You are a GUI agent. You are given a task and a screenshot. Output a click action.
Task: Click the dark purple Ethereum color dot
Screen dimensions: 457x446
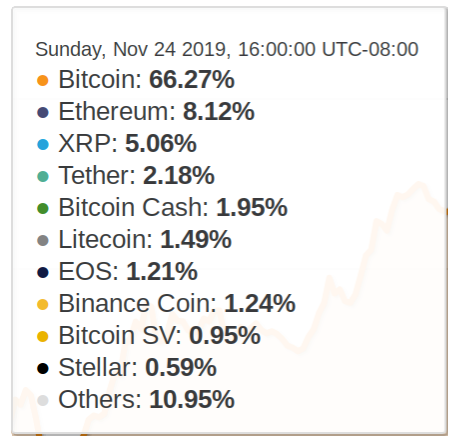click(x=43, y=112)
